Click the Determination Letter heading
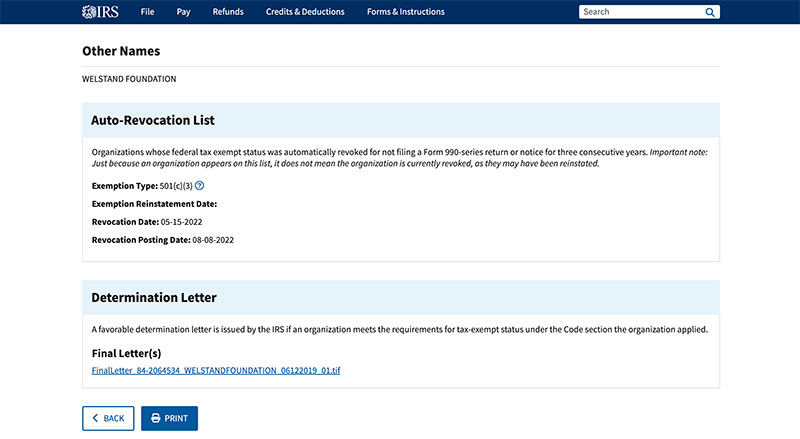The width and height of the screenshot is (800, 439). 154,297
